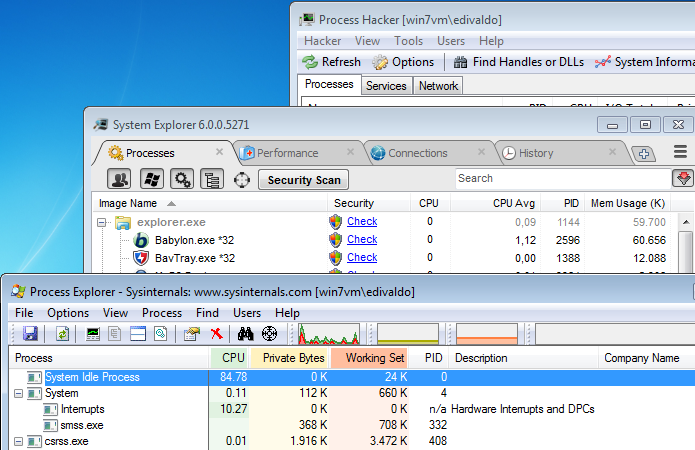695x450 pixels.
Task: Sort by Mem Usage (K) column
Action: [x=628, y=203]
